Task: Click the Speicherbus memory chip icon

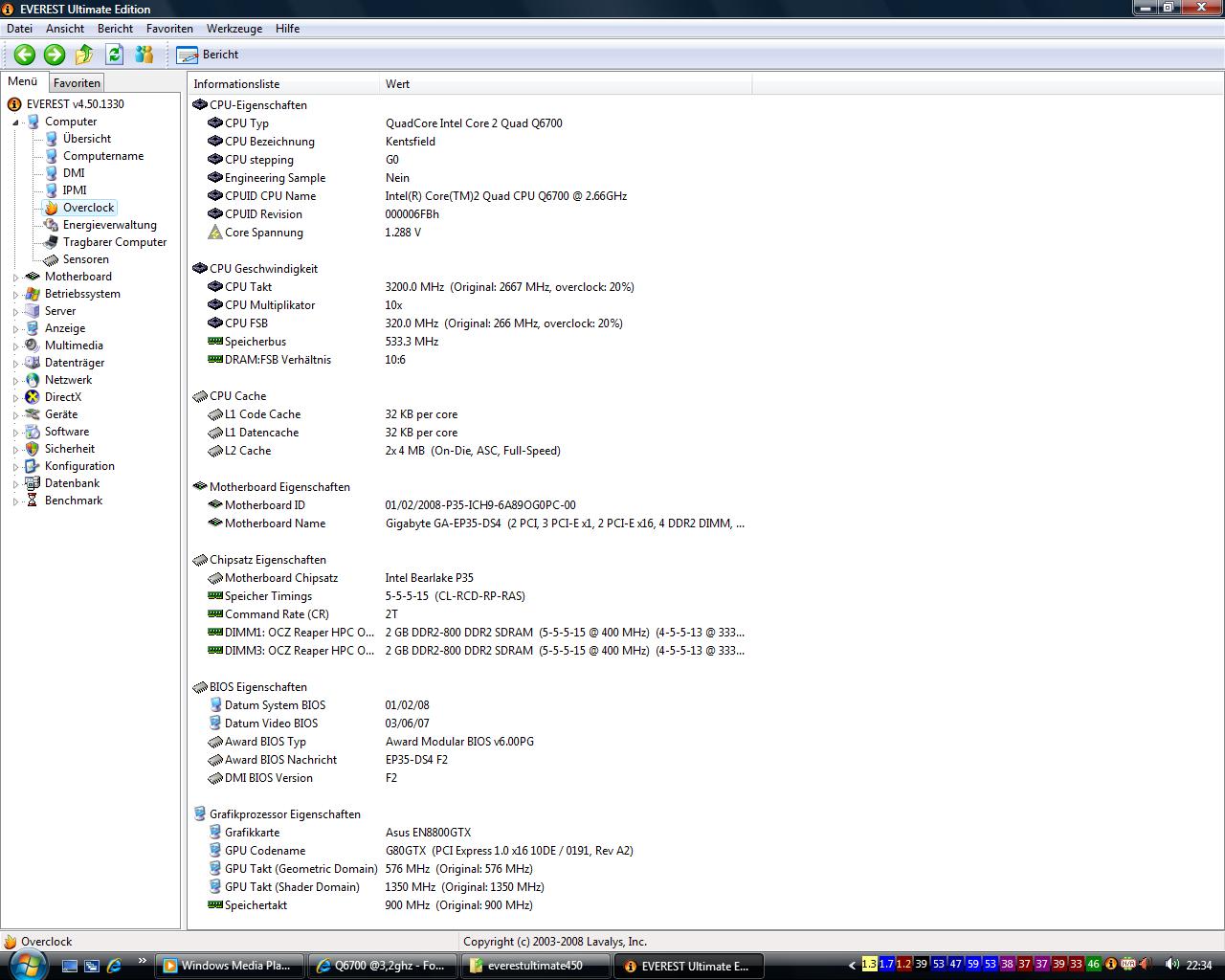Action: click(215, 342)
